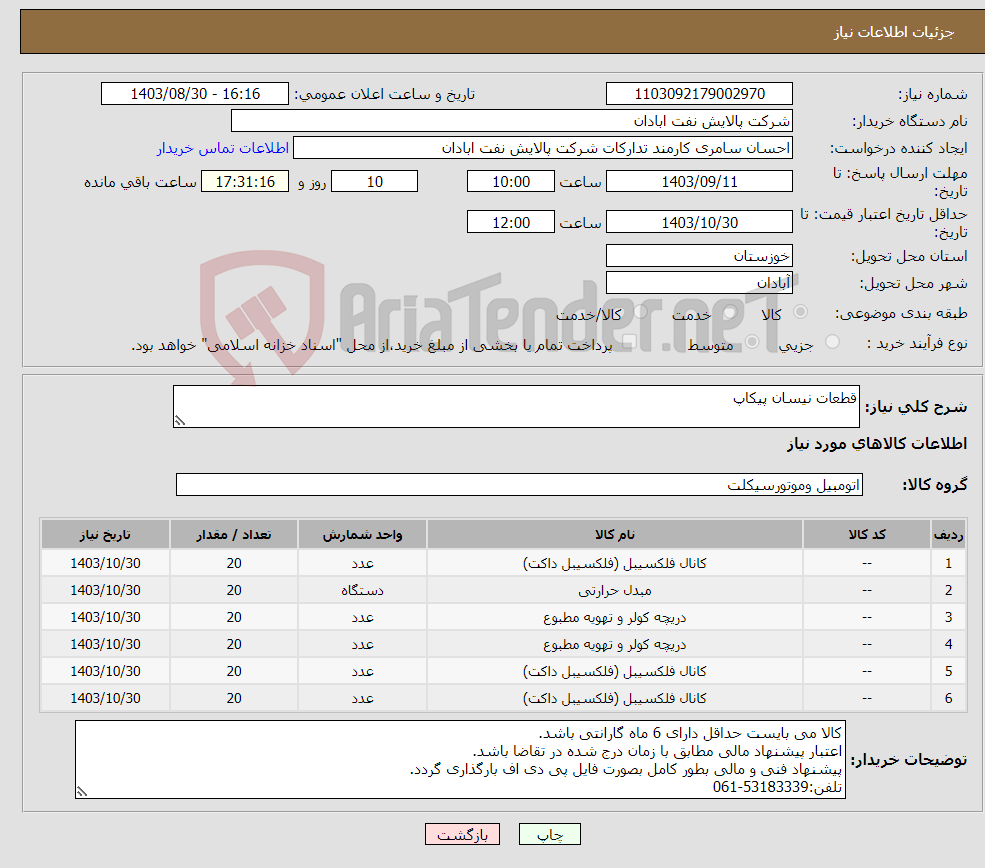This screenshot has height=868, width=985.
Task: Click the goods group field اتومبیل وموتورسیکلت
Action: (520, 484)
